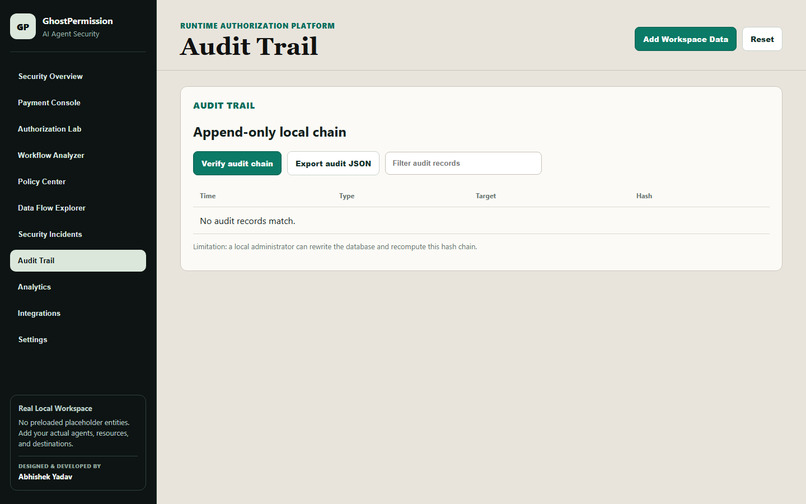Open Security Overview page

78,76
